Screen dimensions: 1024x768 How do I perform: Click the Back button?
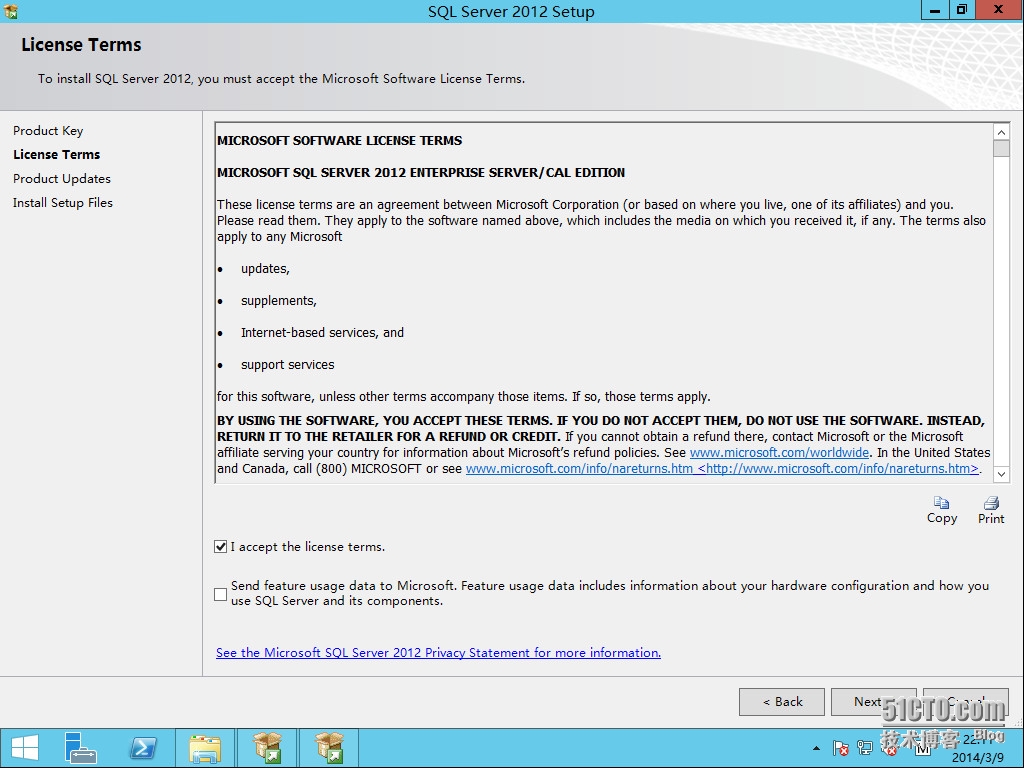tap(782, 702)
